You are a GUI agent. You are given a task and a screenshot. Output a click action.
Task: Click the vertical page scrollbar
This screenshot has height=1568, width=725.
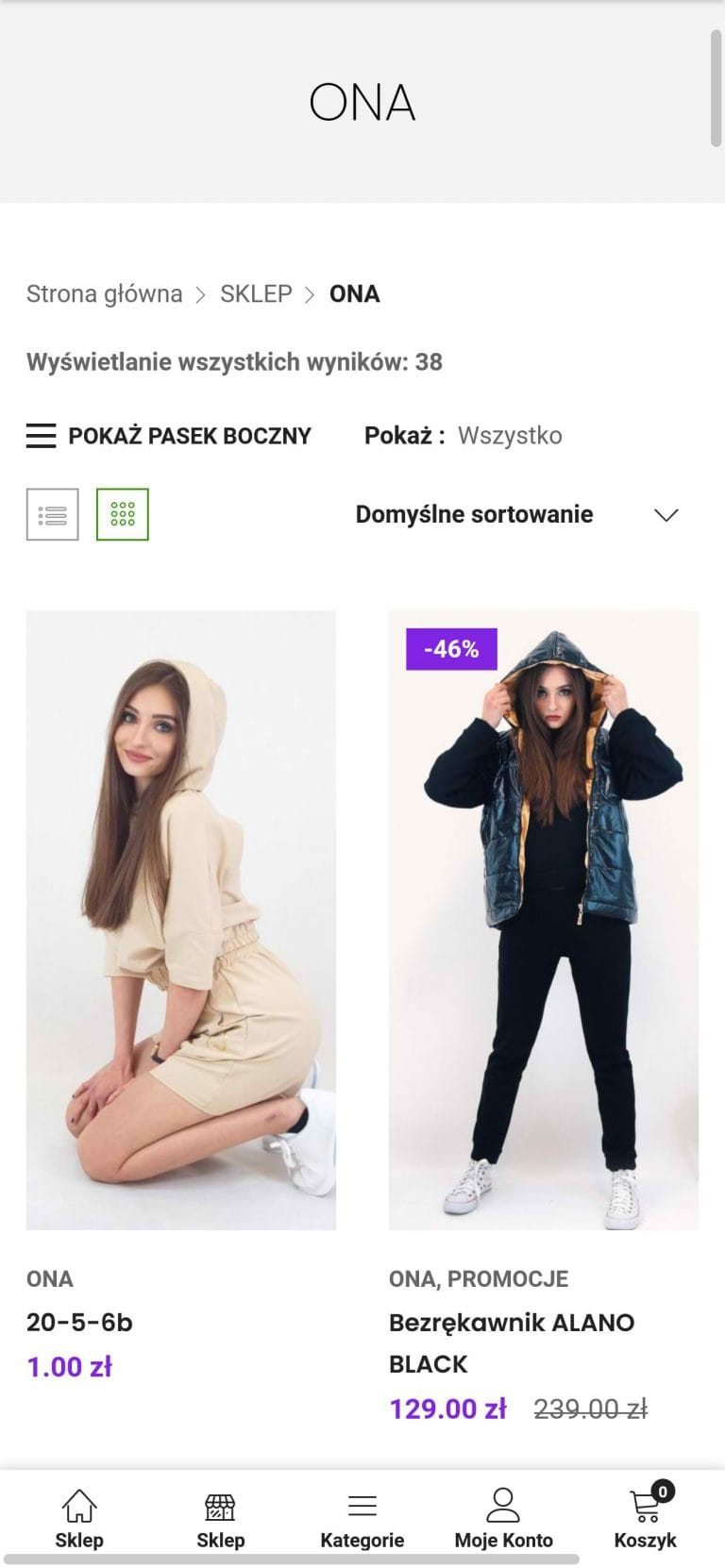tap(717, 90)
